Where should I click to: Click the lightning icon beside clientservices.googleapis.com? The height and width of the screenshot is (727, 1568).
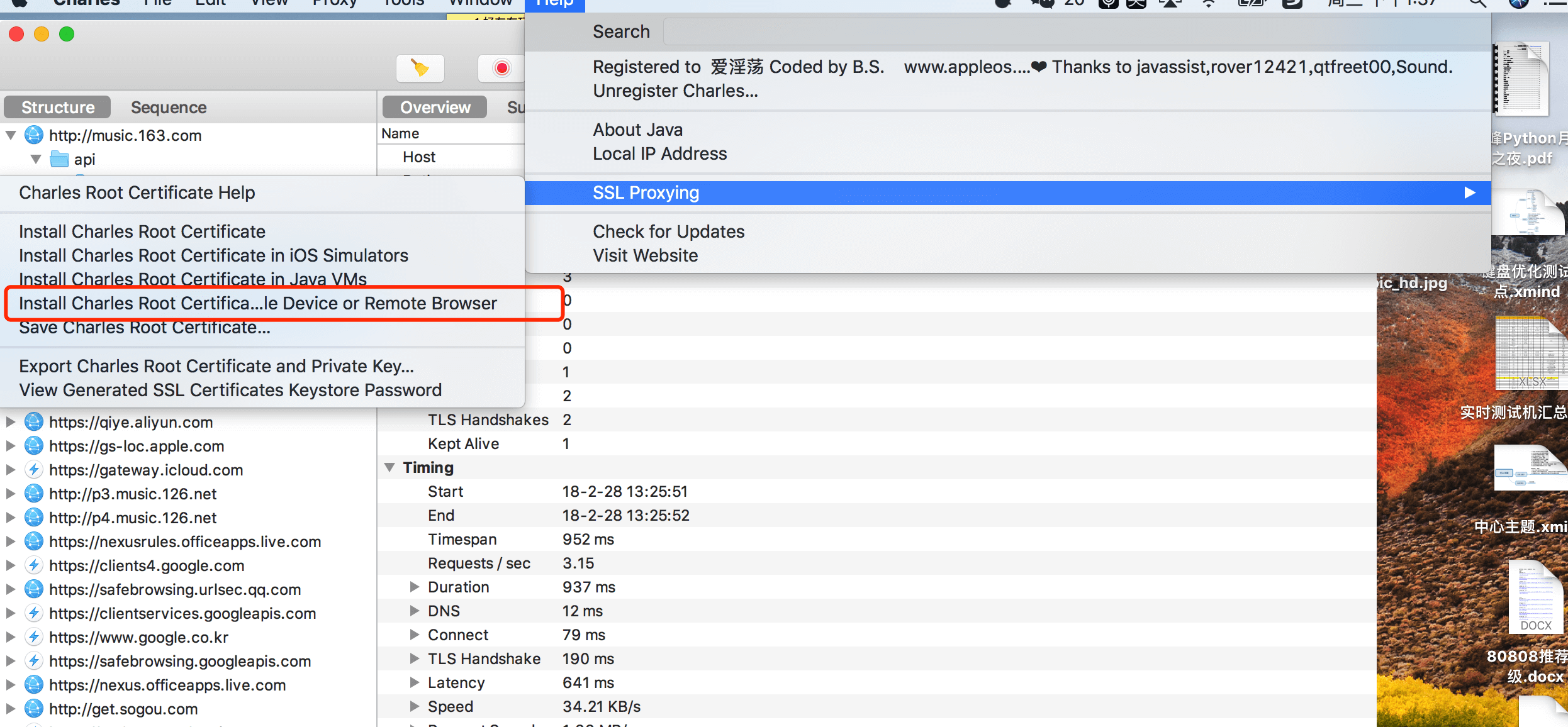[33, 613]
